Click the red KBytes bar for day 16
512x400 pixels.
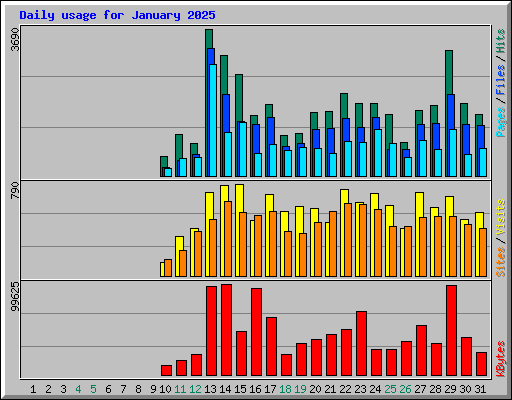click(x=256, y=332)
